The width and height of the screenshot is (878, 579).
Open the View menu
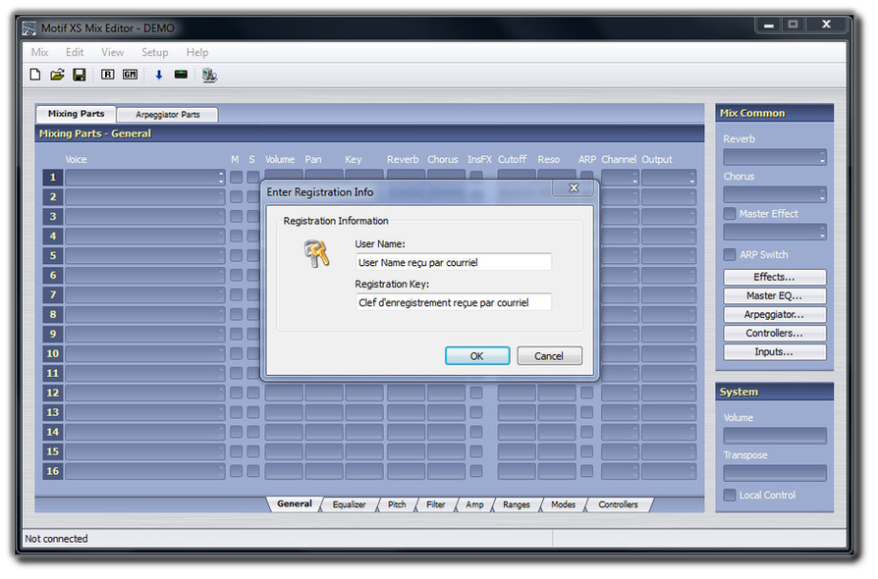(x=113, y=52)
